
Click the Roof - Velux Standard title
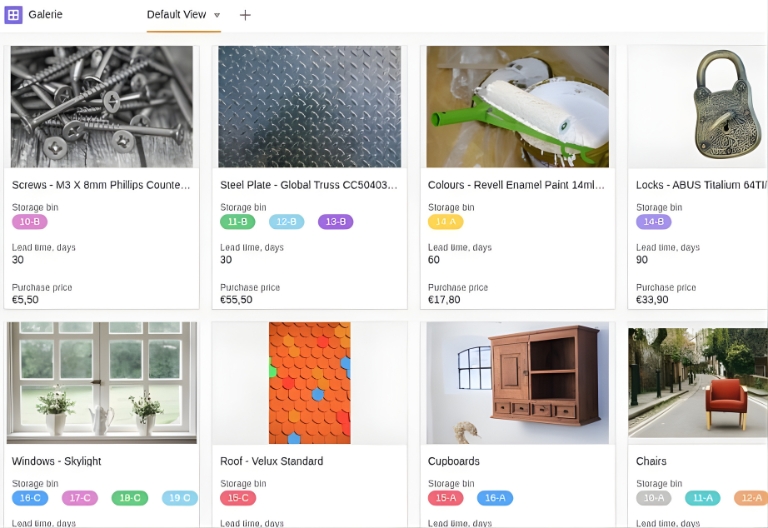(x=271, y=461)
